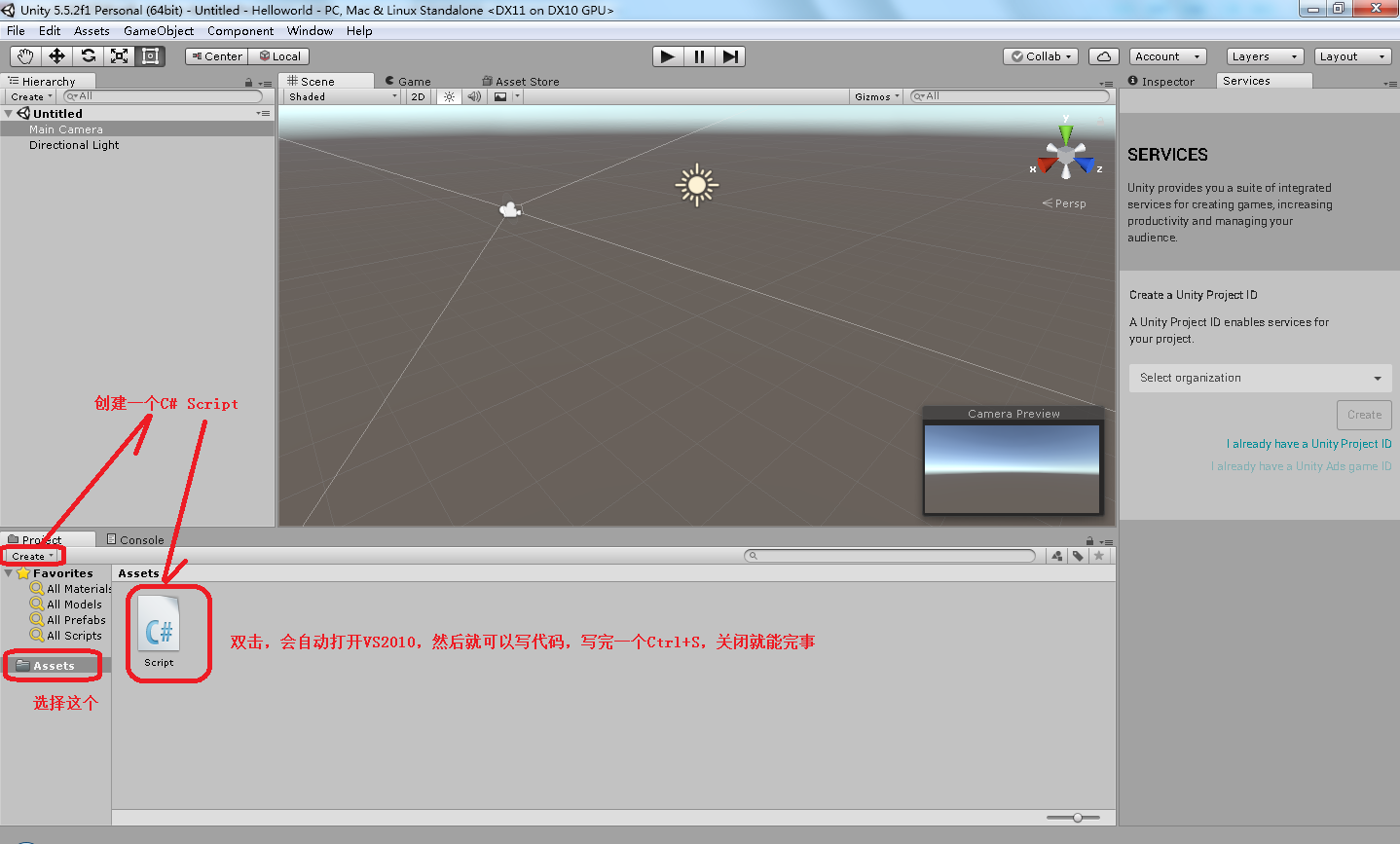1400x844 pixels.
Task: Start Play mode
Action: [668, 56]
